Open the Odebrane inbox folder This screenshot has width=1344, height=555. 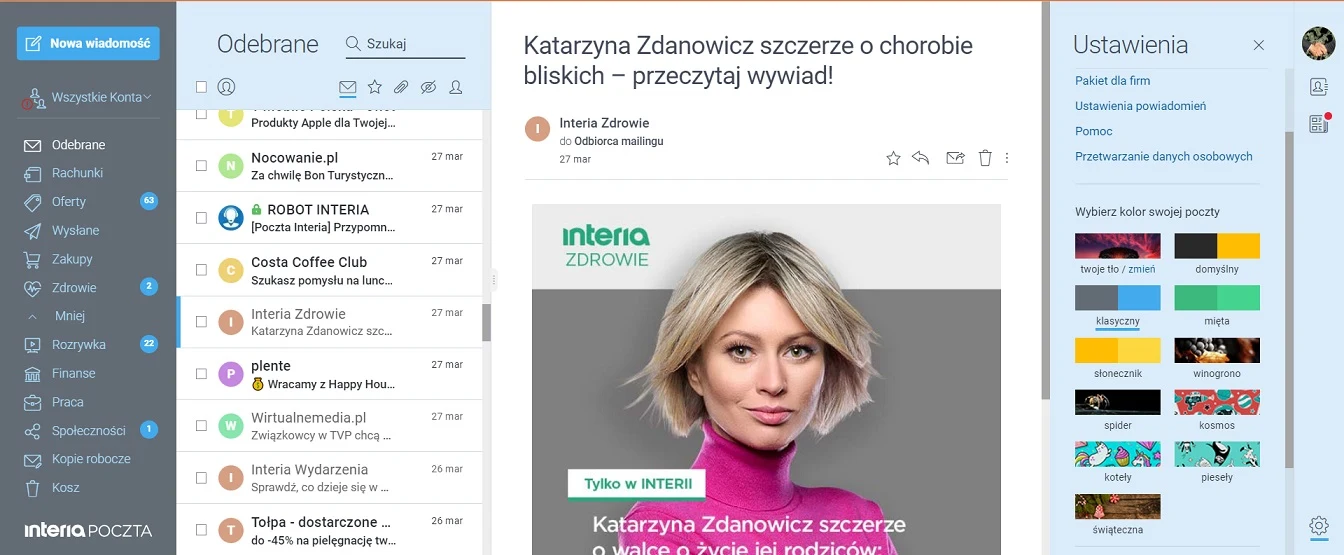pos(78,145)
